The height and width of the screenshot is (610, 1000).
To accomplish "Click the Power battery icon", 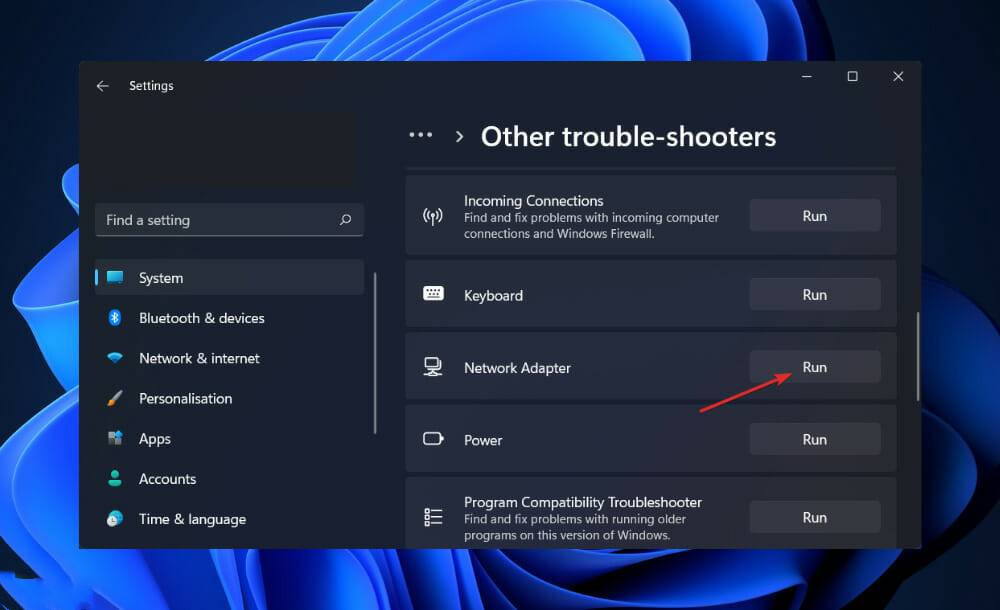I will pos(433,438).
